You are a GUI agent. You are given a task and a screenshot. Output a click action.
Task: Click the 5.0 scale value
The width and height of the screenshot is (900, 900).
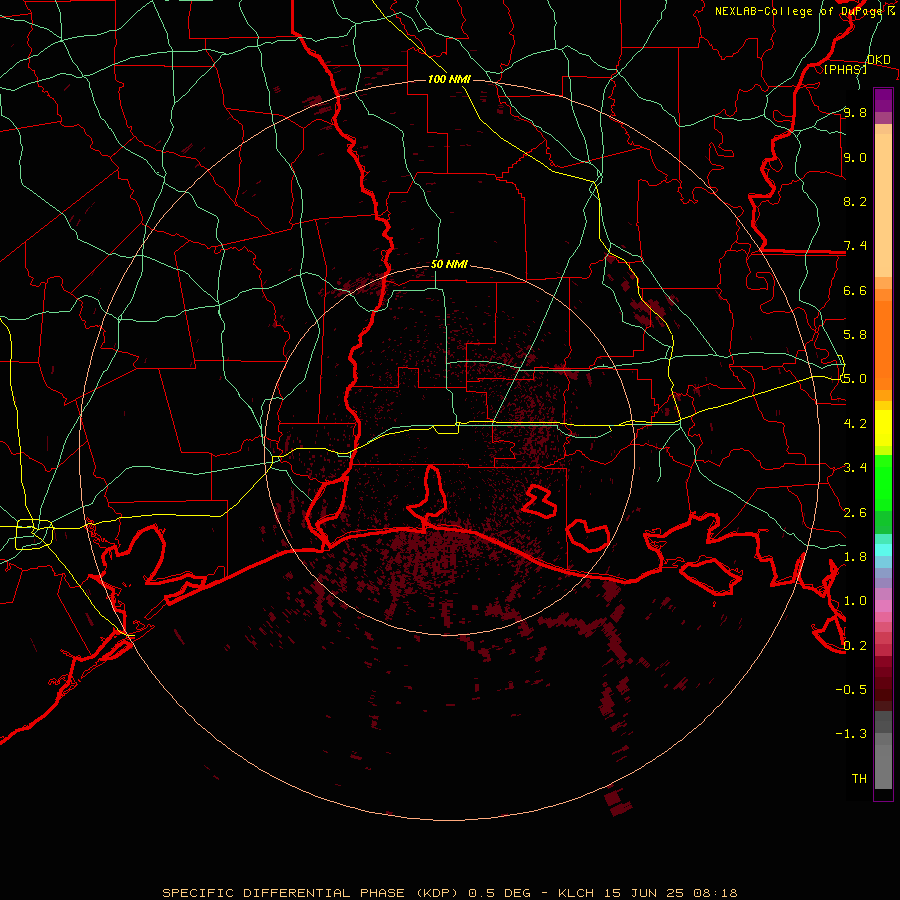[x=855, y=379]
